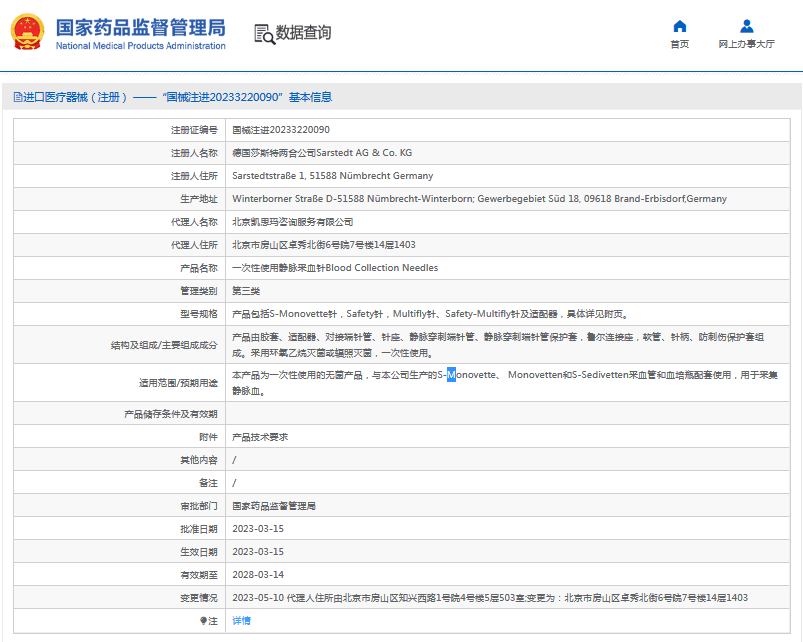Open the 详情 link in the remarks row
Image resolution: width=803 pixels, height=642 pixels.
240,620
